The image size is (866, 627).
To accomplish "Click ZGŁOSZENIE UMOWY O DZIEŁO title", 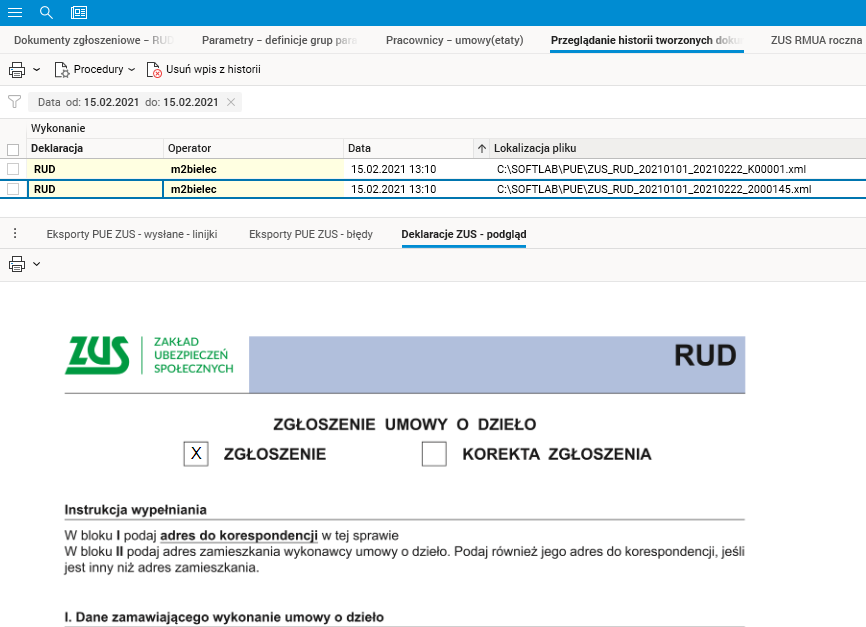I will coord(404,424).
